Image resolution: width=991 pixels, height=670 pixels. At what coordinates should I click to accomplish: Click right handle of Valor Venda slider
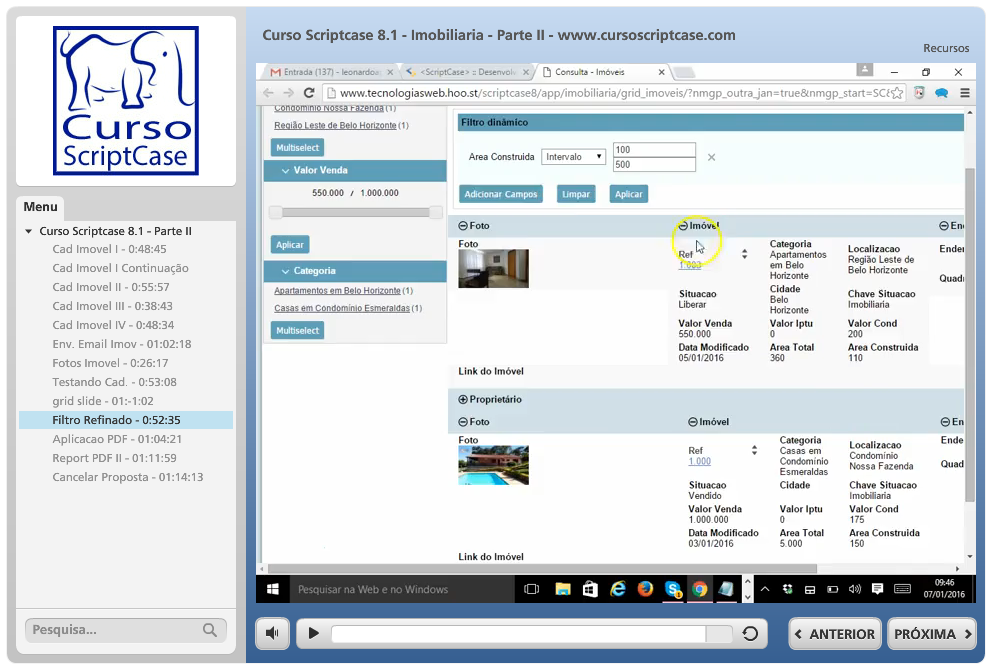[x=435, y=212]
